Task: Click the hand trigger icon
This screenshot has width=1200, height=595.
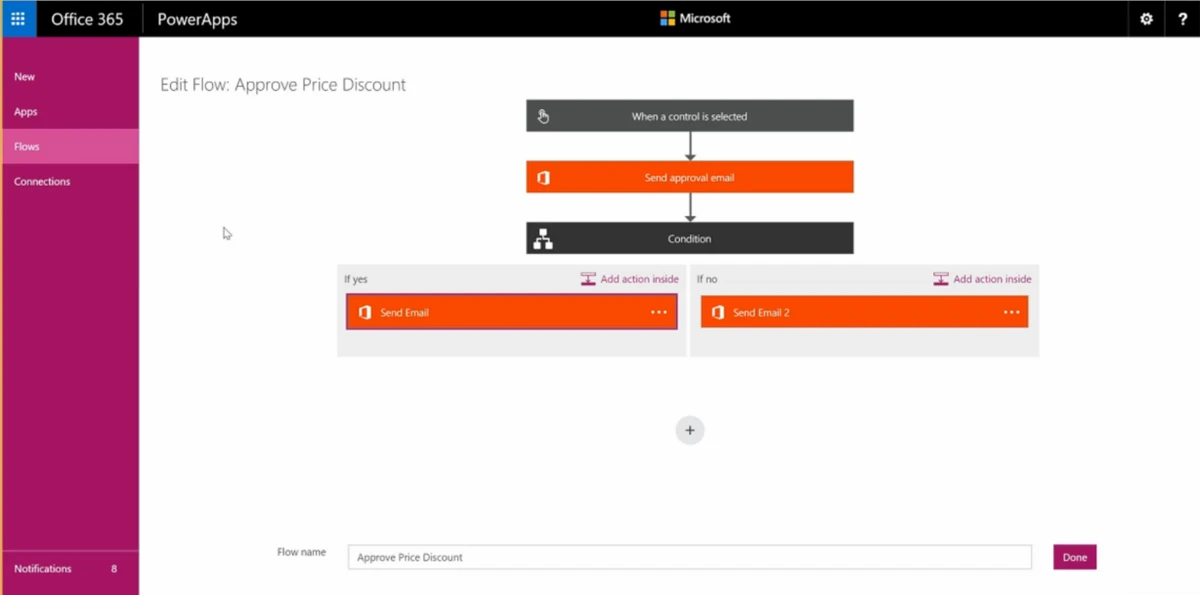Action: coord(543,117)
